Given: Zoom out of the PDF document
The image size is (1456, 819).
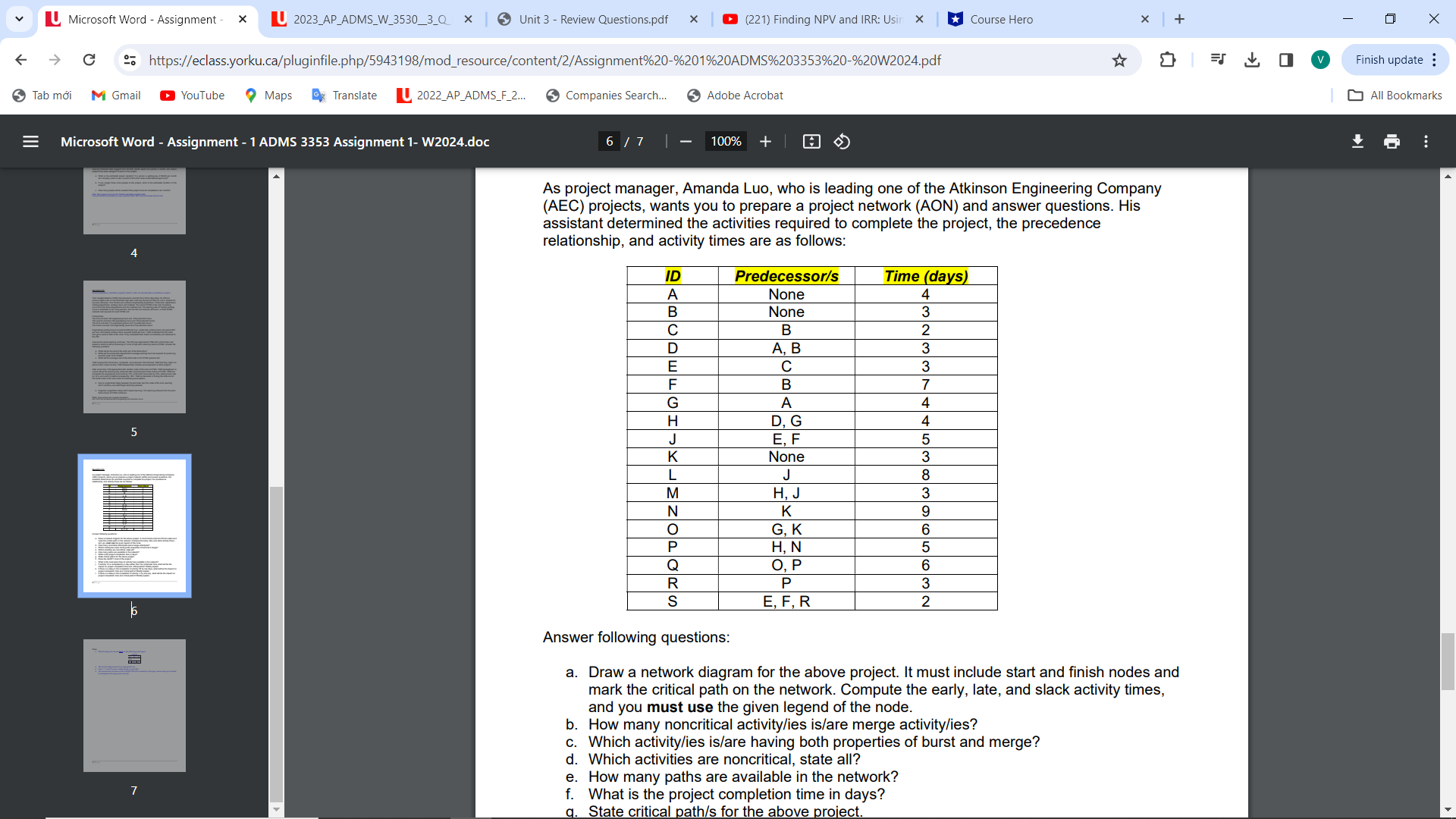Looking at the screenshot, I should (x=685, y=141).
